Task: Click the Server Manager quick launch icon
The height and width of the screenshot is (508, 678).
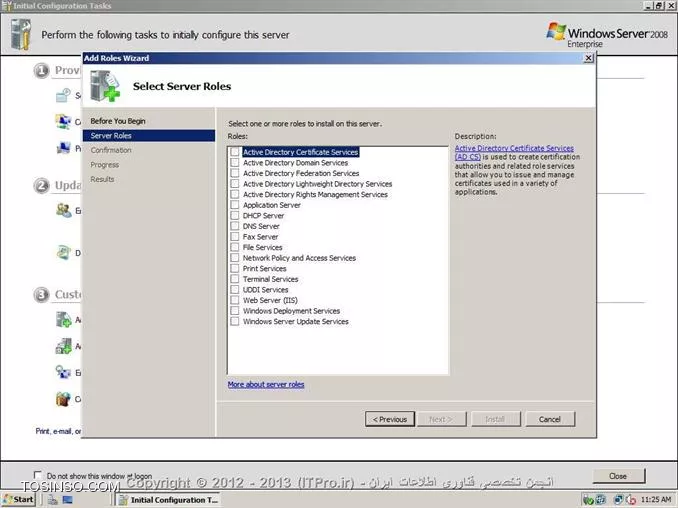Action: (52, 500)
